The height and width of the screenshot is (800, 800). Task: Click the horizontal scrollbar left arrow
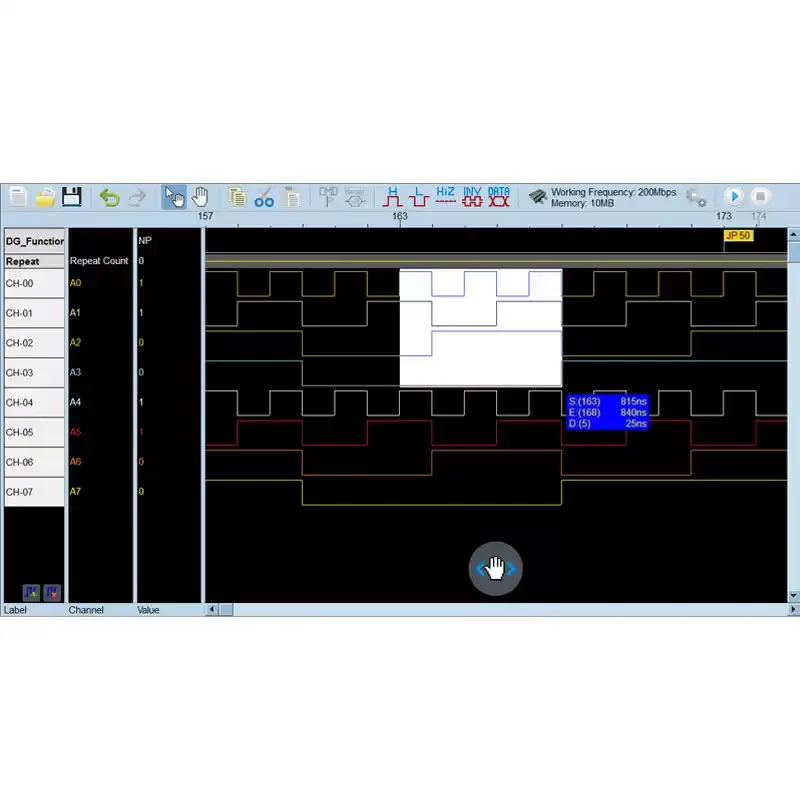pos(211,610)
